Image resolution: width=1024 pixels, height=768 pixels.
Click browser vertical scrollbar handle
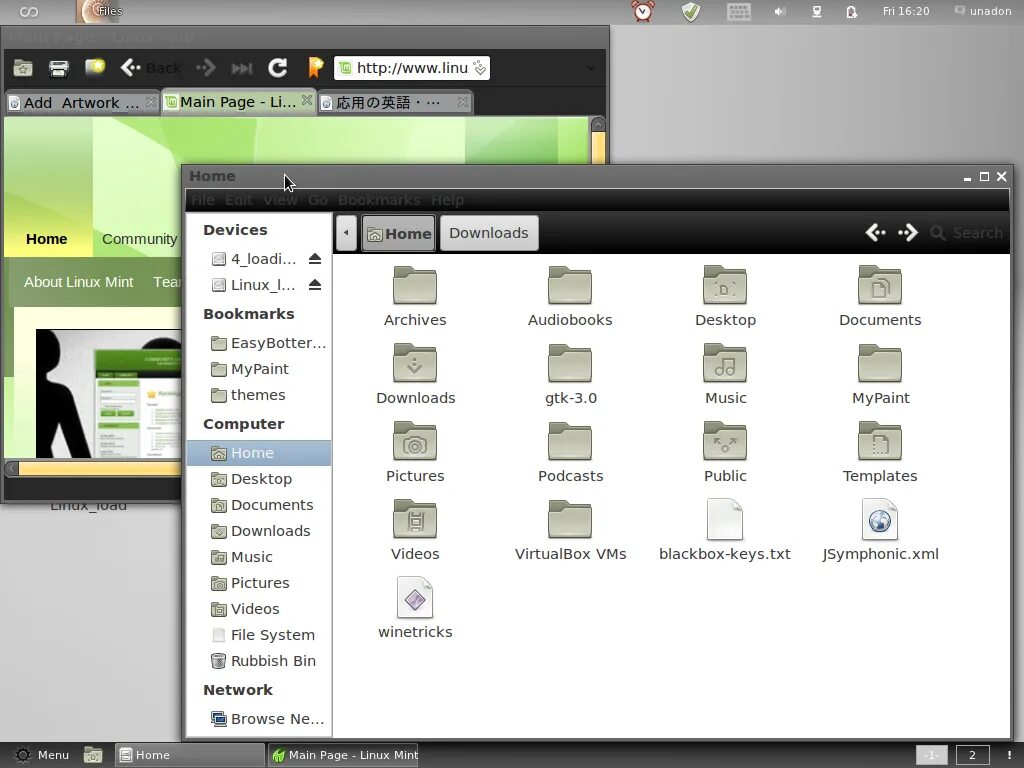point(598,148)
